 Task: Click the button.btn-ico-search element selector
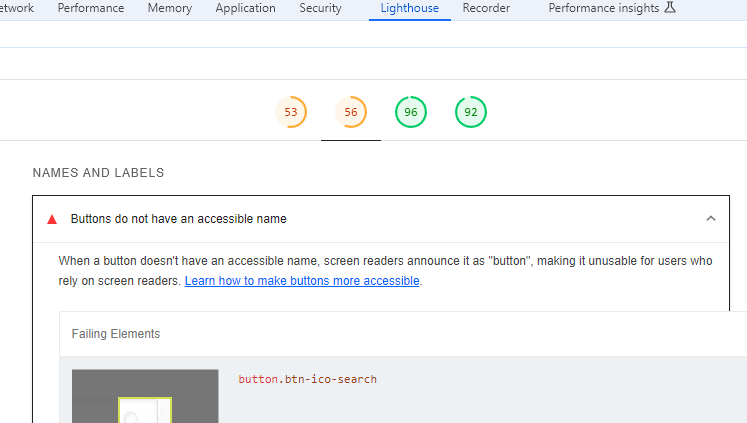tap(307, 380)
